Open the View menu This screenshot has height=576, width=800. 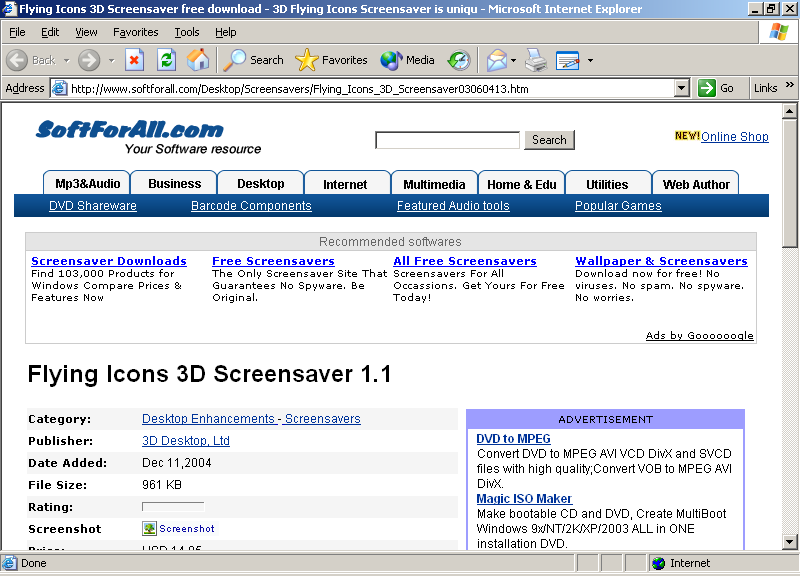(x=86, y=32)
